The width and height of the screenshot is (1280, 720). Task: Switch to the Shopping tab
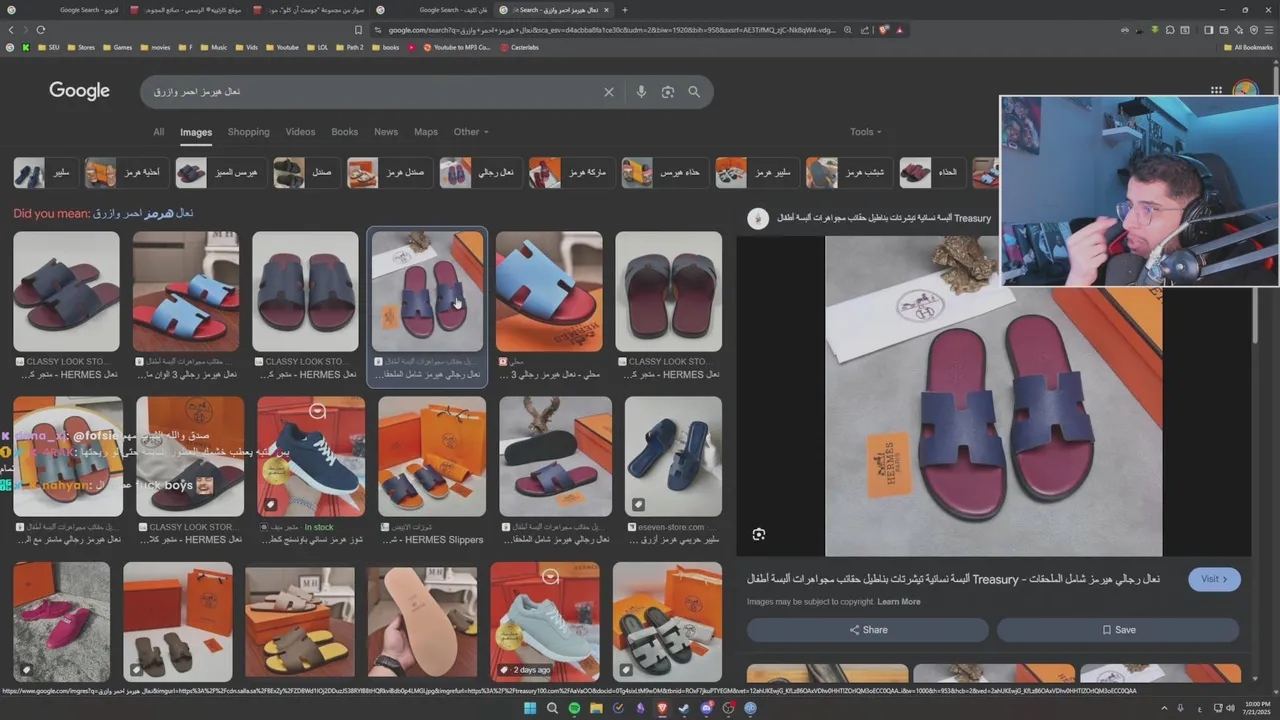pos(248,132)
